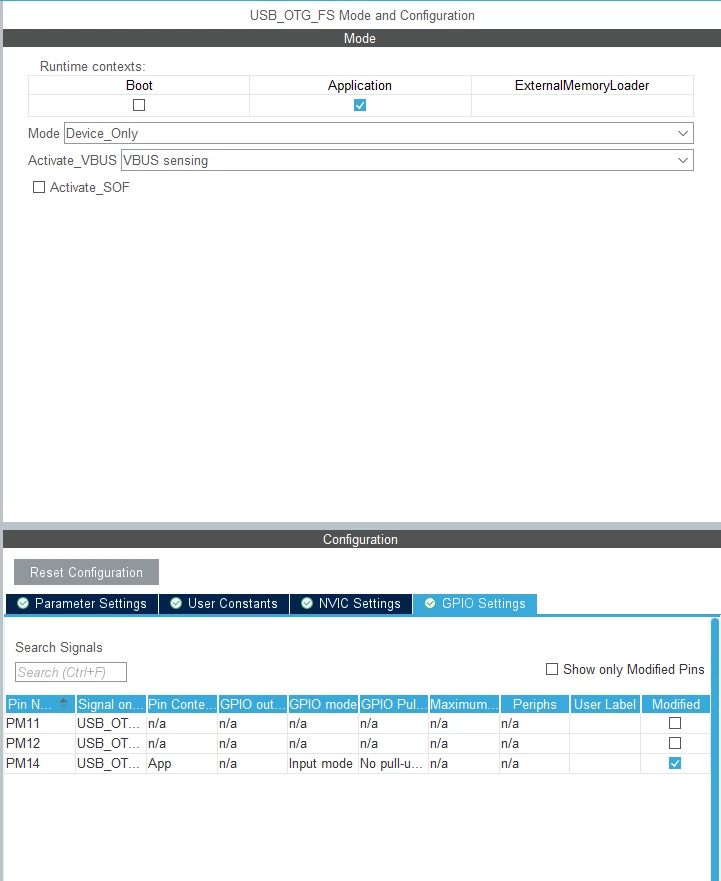Select the PM11 pin row
721x881 pixels.
pyautogui.click(x=358, y=723)
